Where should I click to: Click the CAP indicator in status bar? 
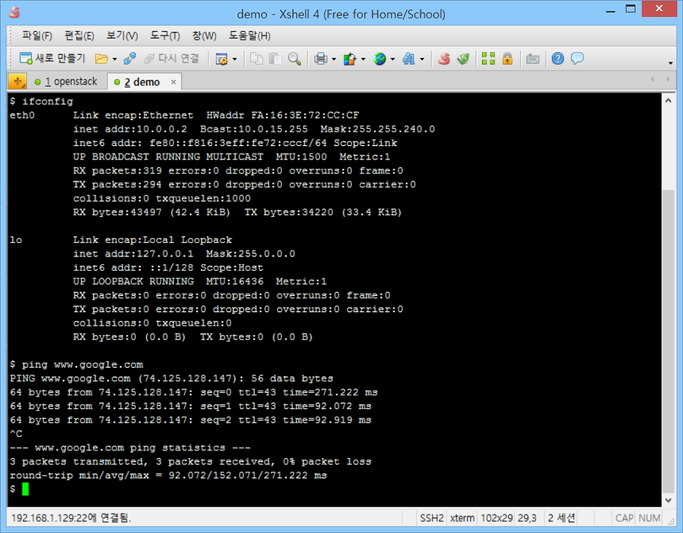click(x=624, y=518)
